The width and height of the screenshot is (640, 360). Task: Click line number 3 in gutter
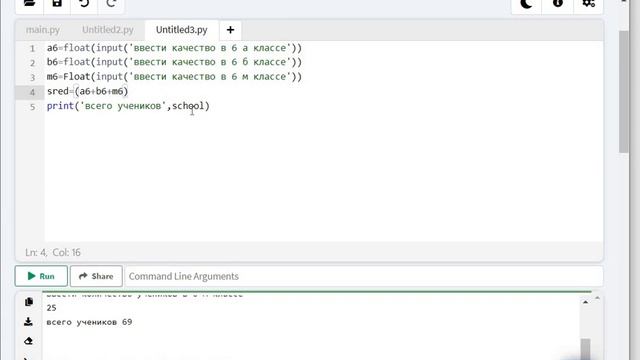click(32, 77)
